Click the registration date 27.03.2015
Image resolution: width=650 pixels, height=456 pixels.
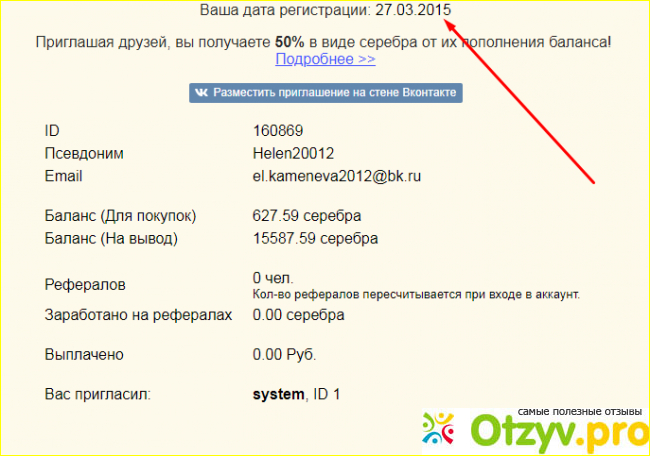point(413,9)
